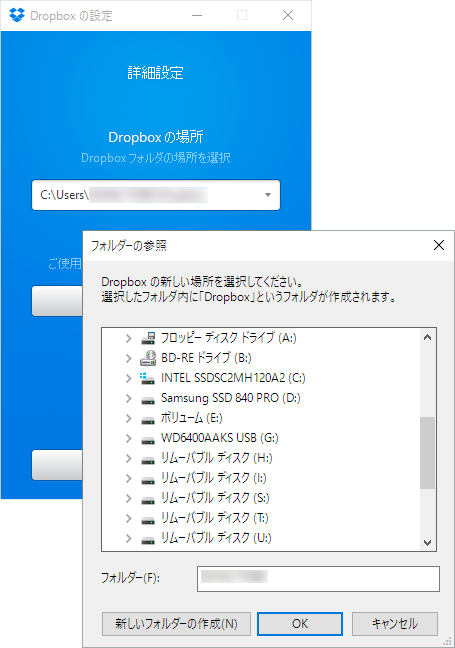Click the キャンセル button
This screenshot has width=455, height=648.
(395, 624)
